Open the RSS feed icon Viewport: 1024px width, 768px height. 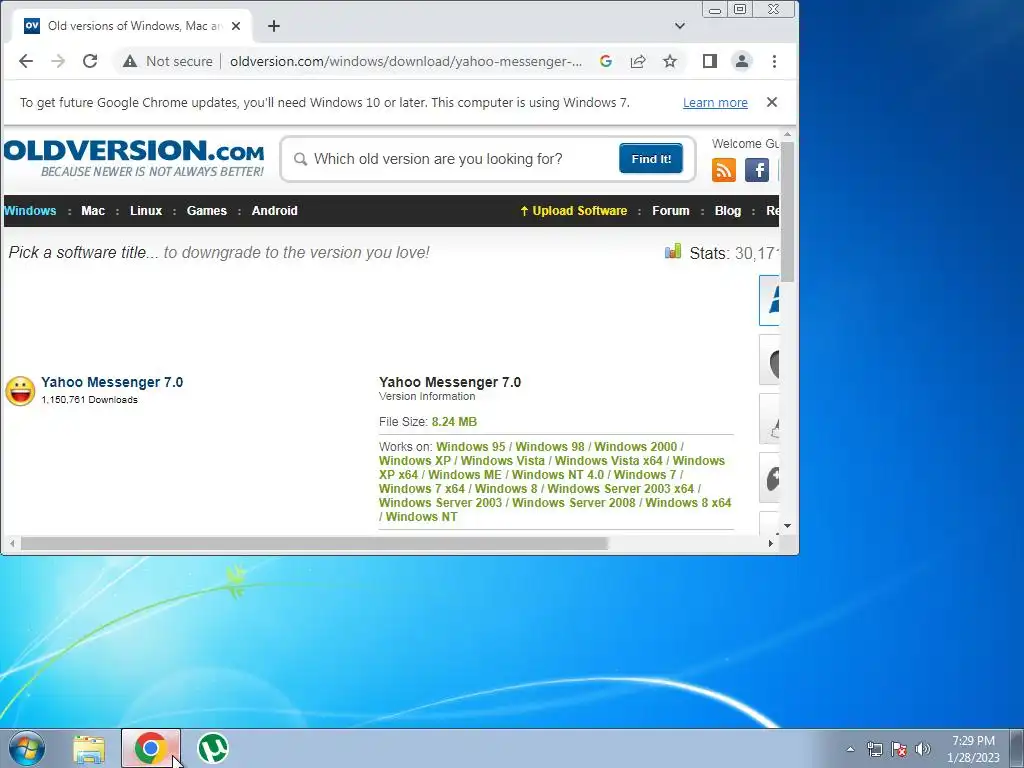[x=724, y=170]
